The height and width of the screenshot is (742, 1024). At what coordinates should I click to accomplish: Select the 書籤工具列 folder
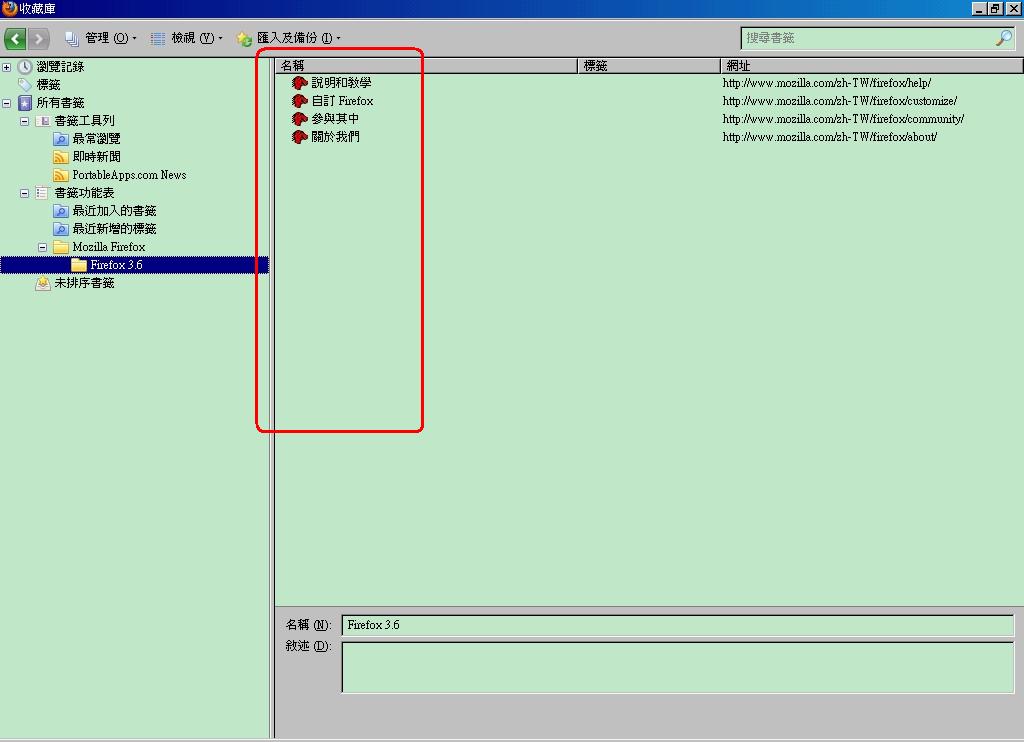(x=84, y=121)
